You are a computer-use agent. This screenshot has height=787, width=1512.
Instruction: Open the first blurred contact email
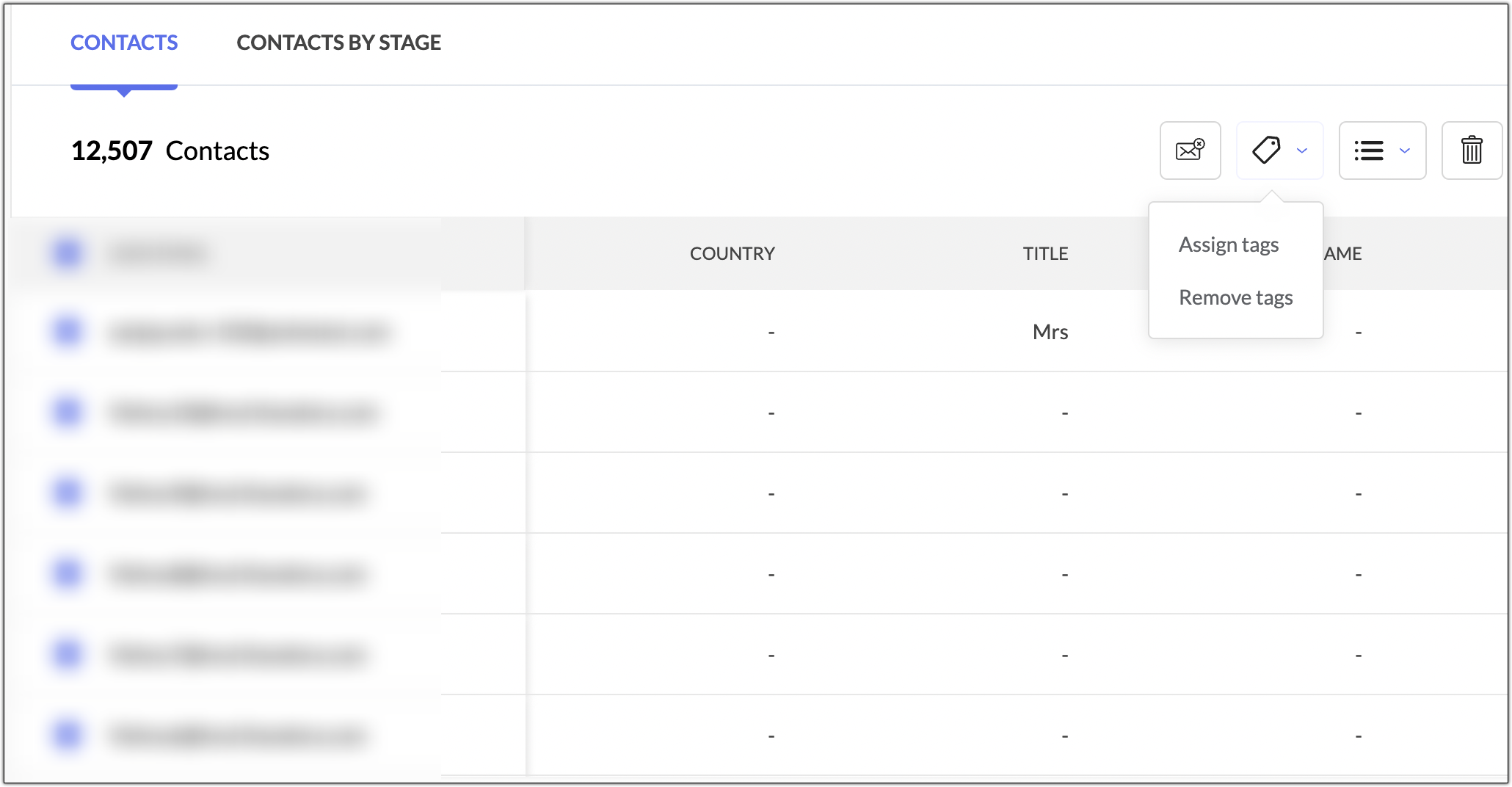coord(250,333)
